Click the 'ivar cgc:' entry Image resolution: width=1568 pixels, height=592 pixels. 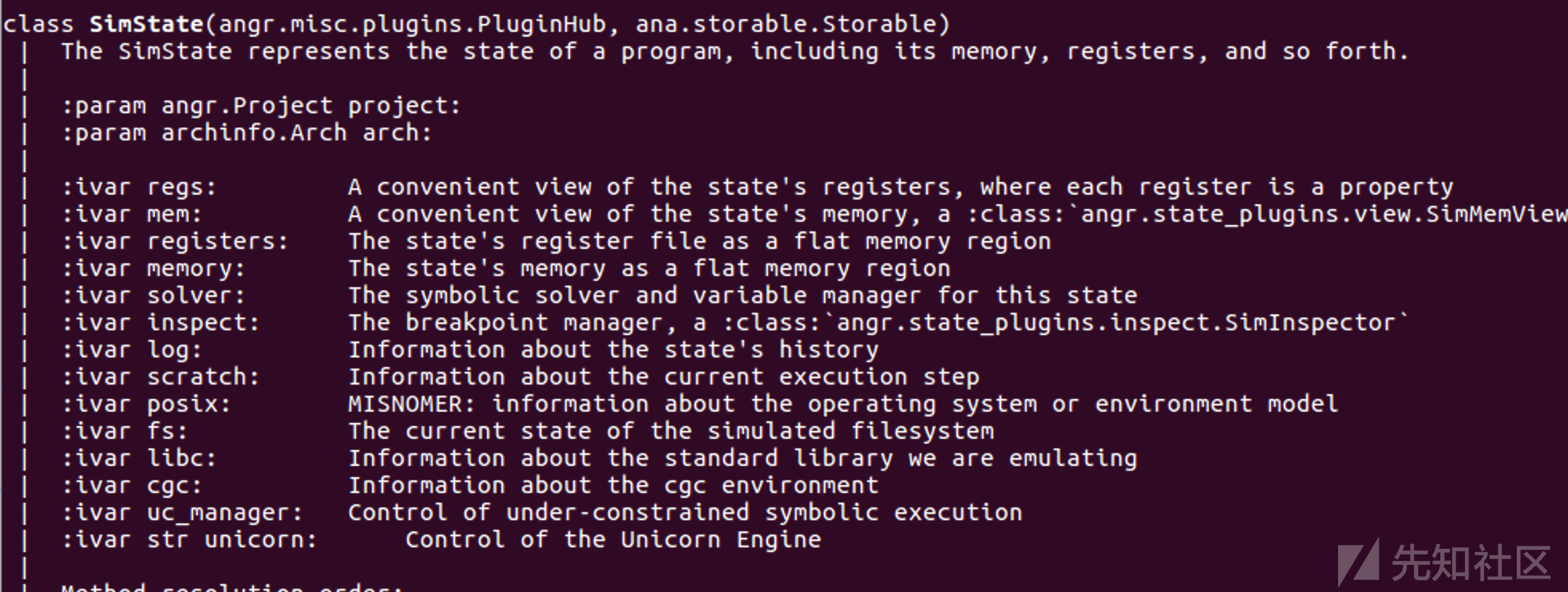[132, 486]
